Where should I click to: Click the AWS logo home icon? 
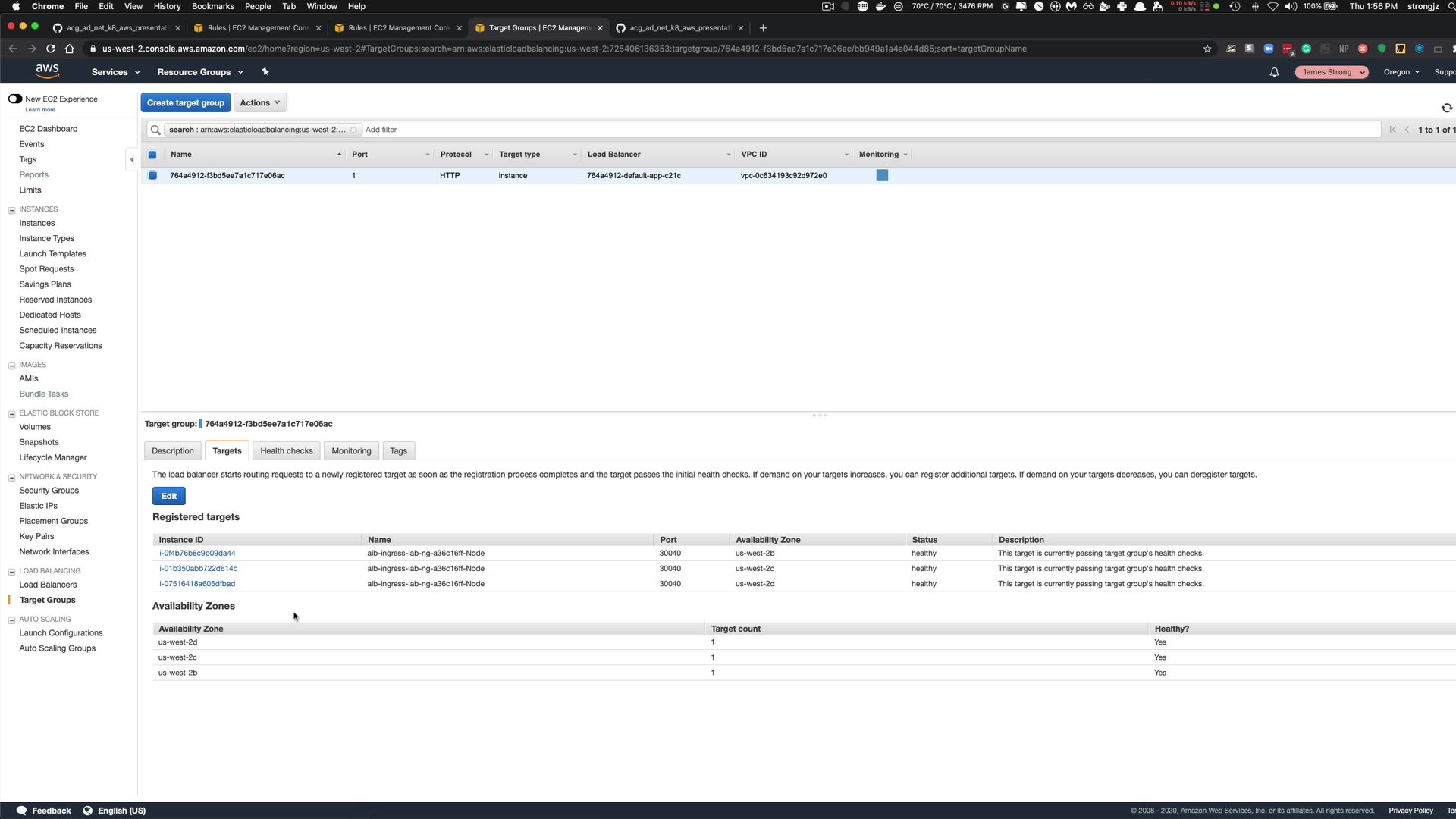click(x=47, y=71)
